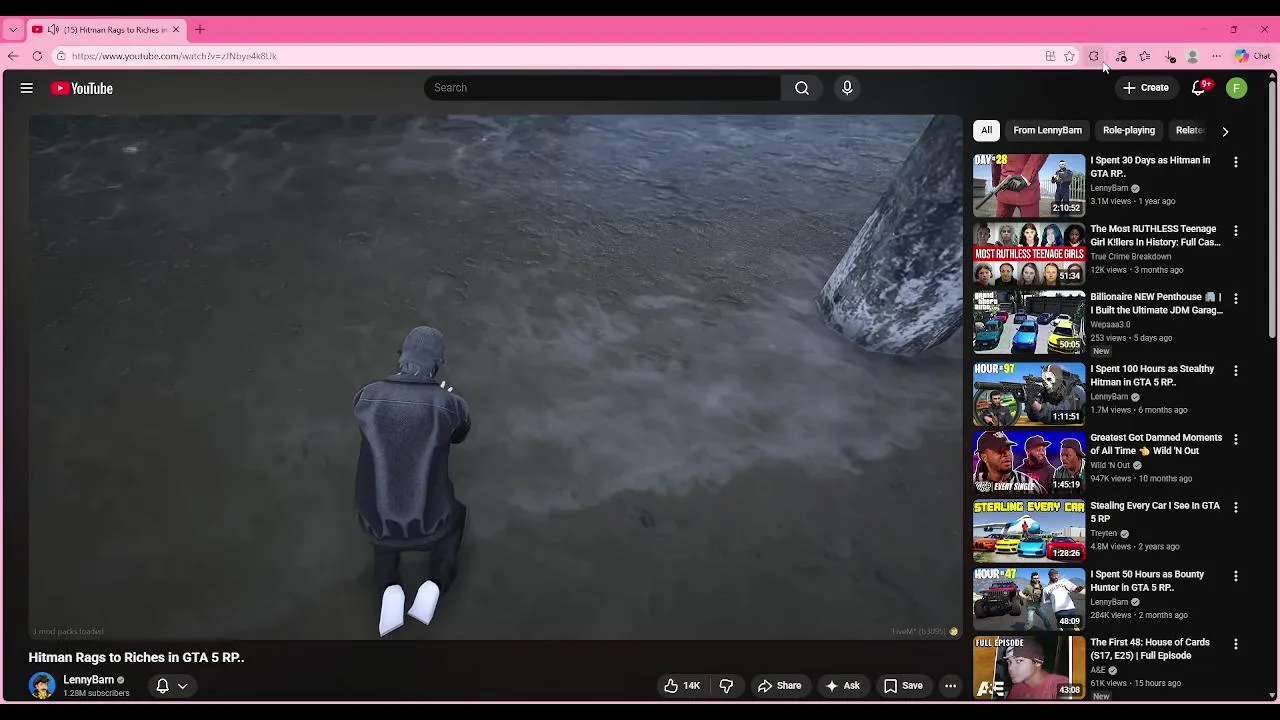Start voice search with microphone icon
Screen dimensions: 1280x720
tap(847, 88)
